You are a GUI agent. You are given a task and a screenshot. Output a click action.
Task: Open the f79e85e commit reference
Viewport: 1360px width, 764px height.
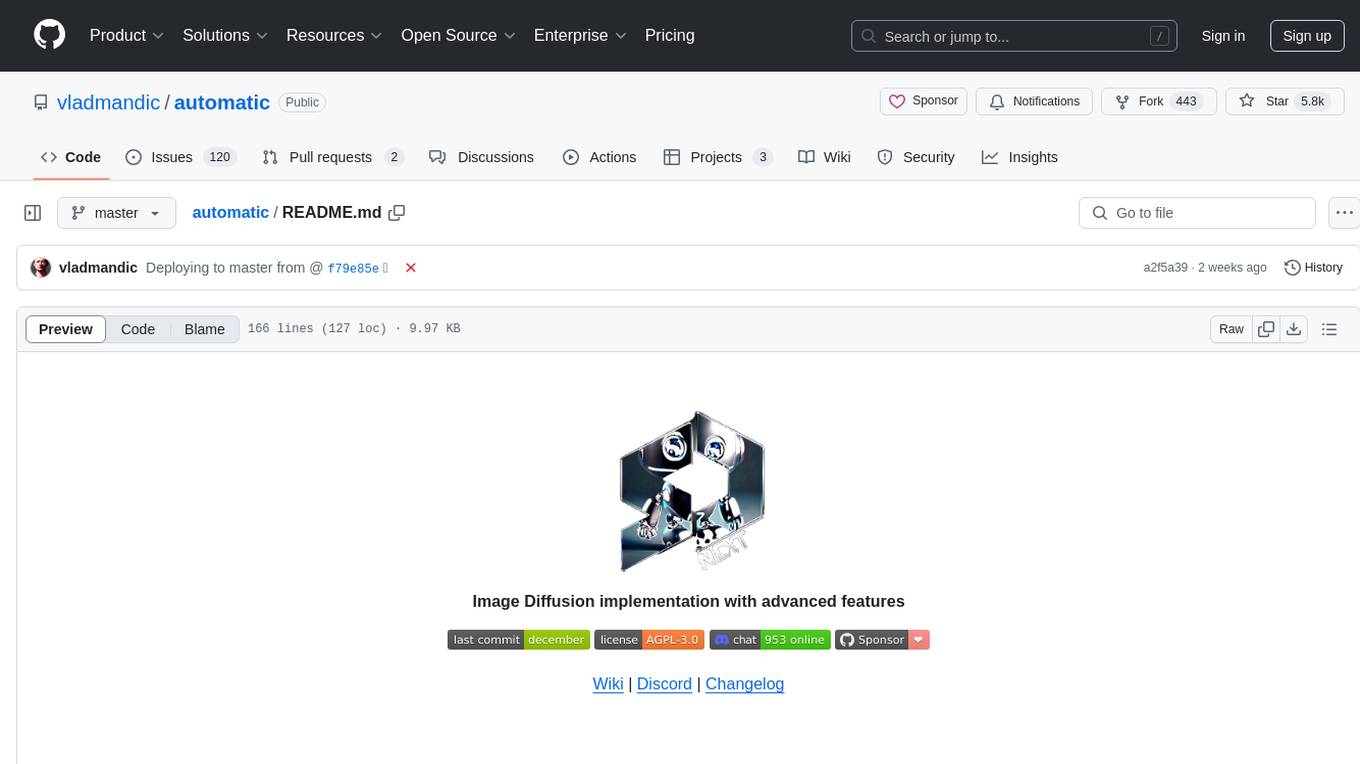[x=353, y=268]
